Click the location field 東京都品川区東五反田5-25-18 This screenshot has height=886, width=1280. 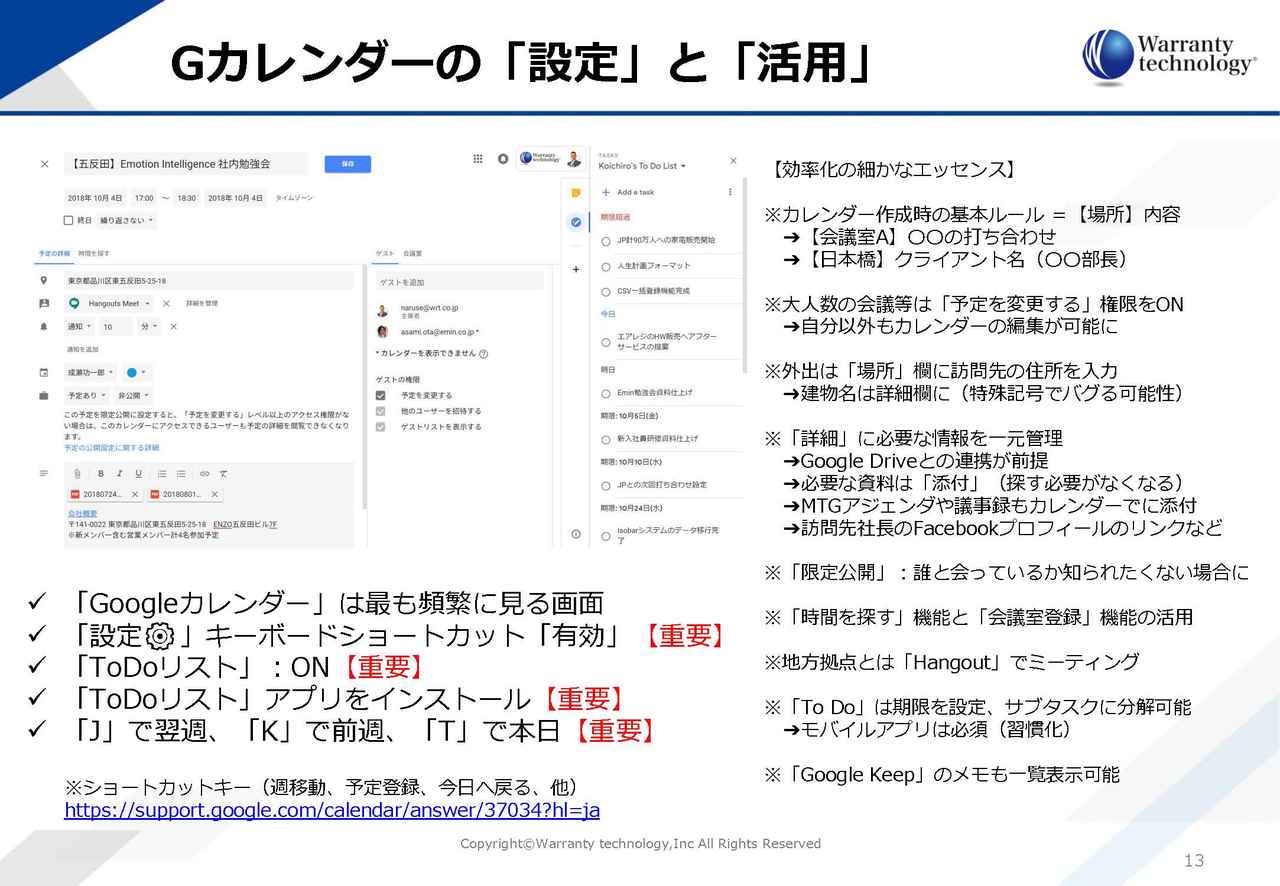click(210, 281)
